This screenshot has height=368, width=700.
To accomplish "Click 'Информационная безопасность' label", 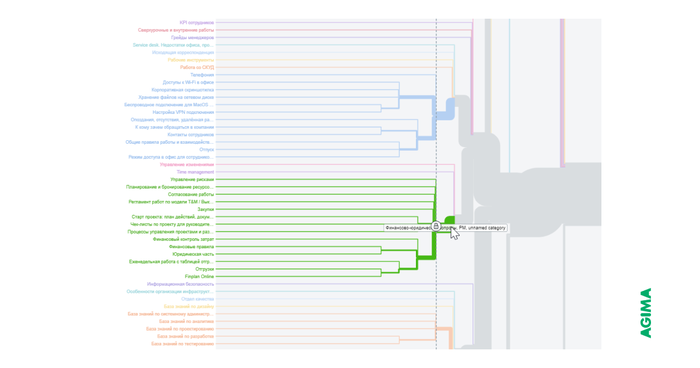I will click(x=180, y=284).
